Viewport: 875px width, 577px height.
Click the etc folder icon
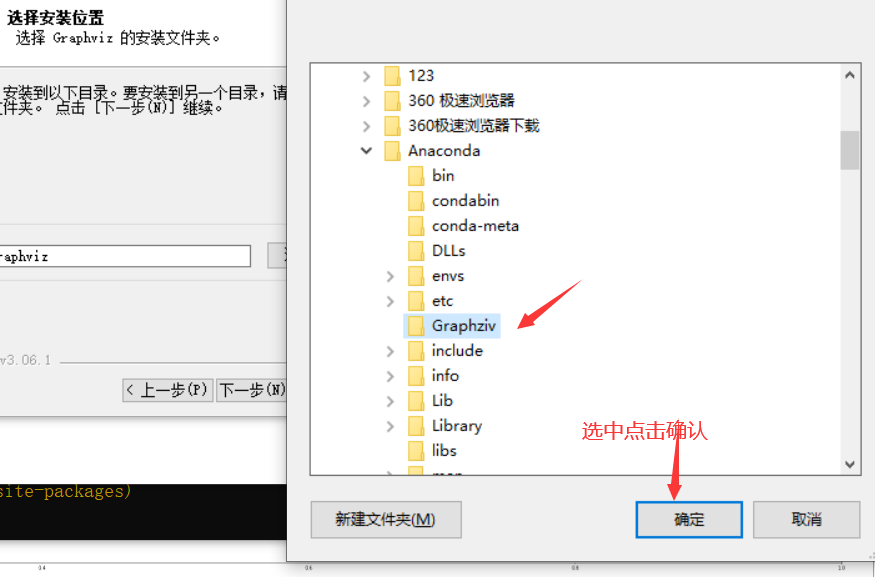coord(416,301)
